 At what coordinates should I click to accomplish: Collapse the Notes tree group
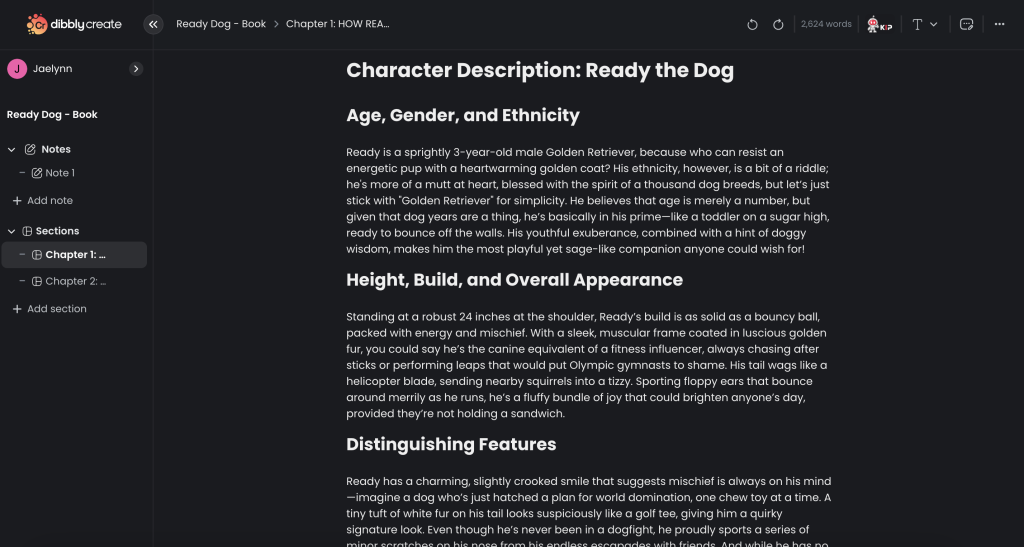pyautogui.click(x=12, y=149)
